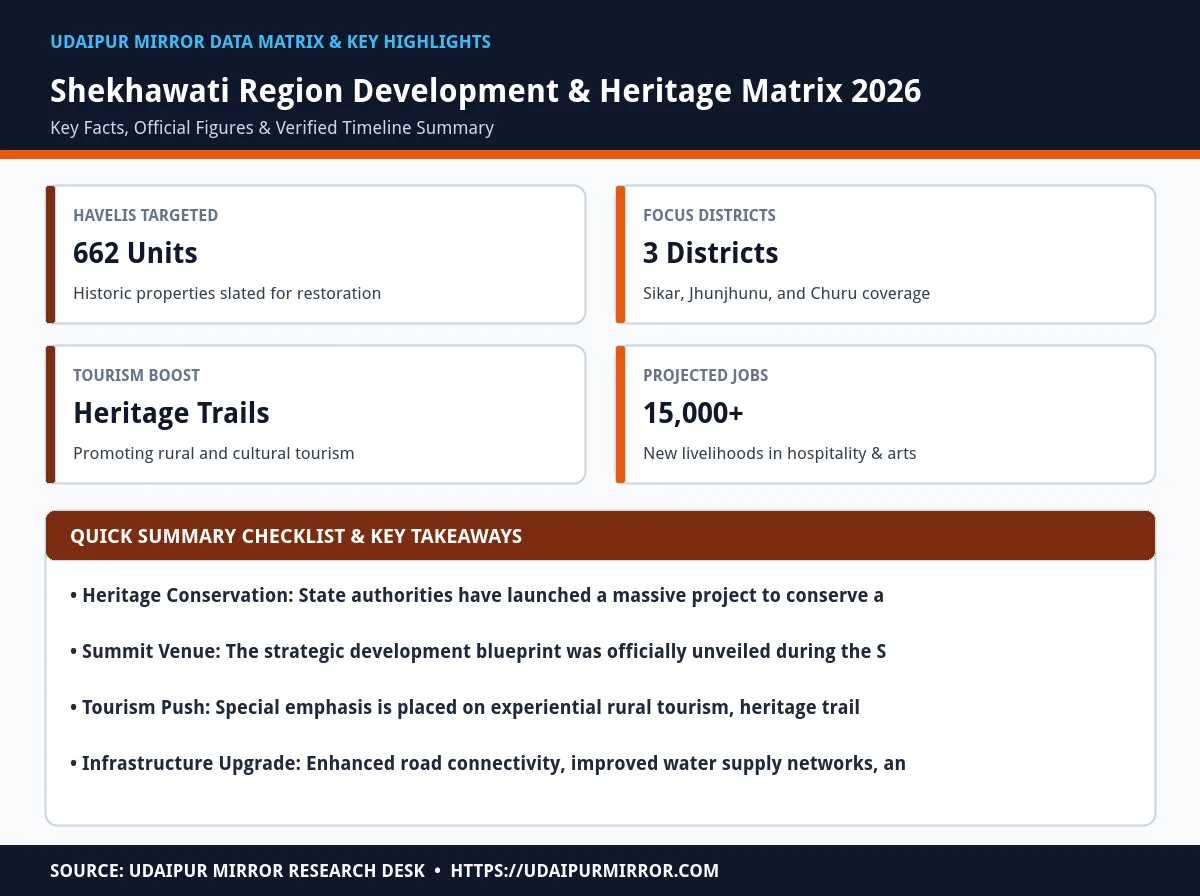Click the 'PROJECTED JOBS' label
Image resolution: width=1200 pixels, height=896 pixels.
click(x=705, y=375)
